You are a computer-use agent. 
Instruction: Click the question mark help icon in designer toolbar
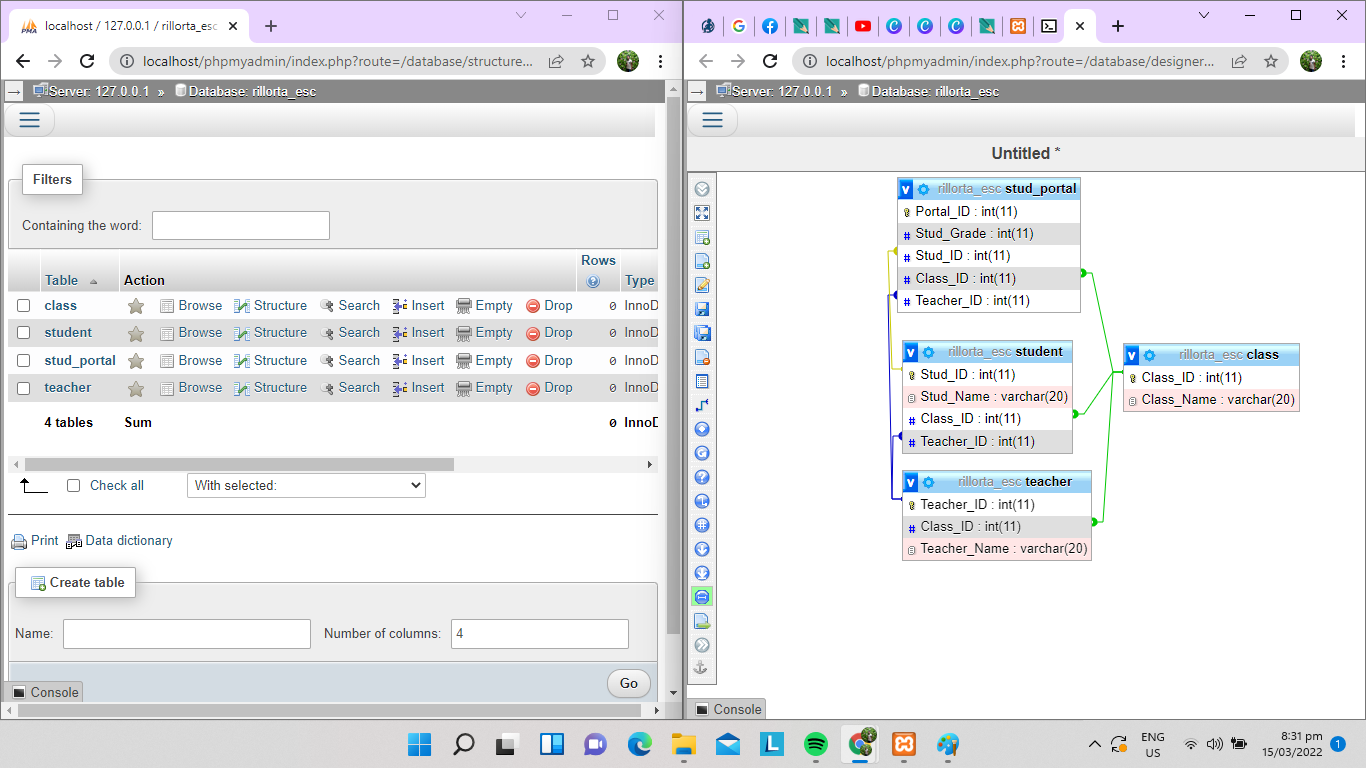[x=702, y=477]
